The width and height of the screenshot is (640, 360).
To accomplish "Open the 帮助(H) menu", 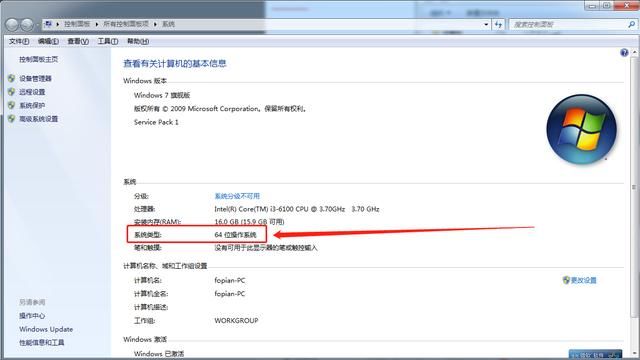I will coord(138,41).
